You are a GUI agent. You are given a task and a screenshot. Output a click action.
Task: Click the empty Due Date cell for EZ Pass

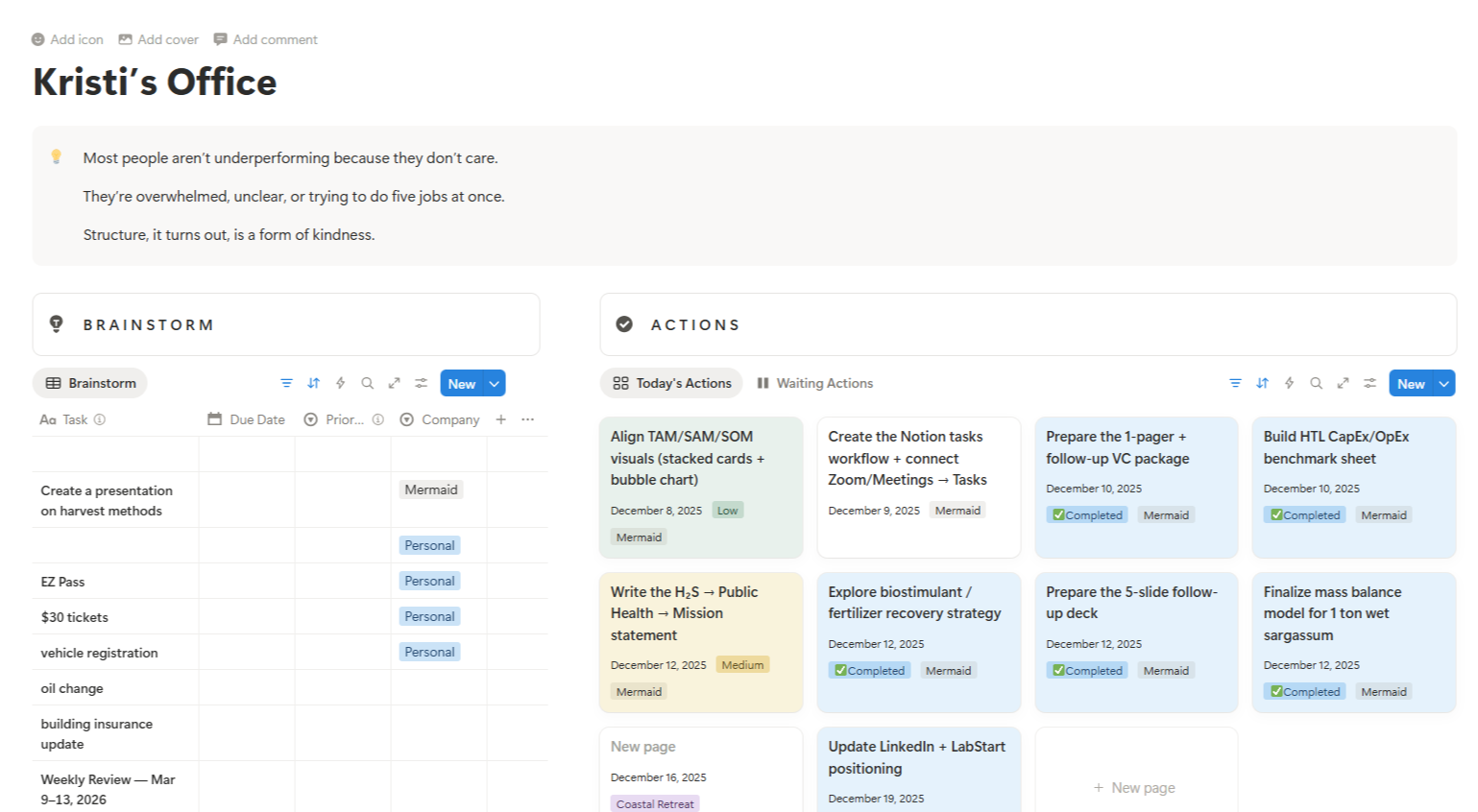[245, 581]
